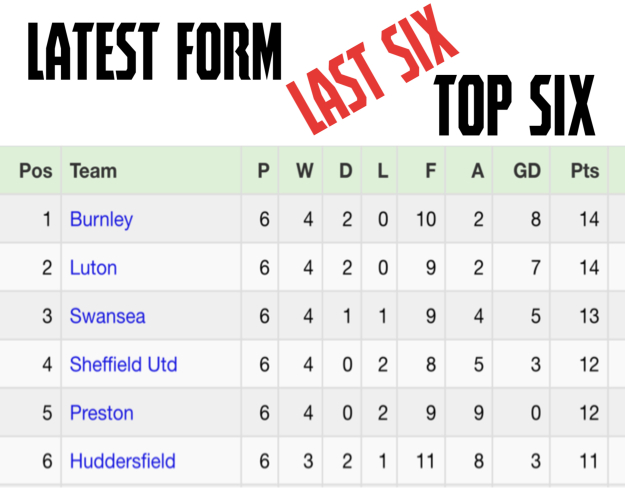This screenshot has width=625, height=500.
Task: Open the Sheffield Utd team link
Action: (x=123, y=364)
